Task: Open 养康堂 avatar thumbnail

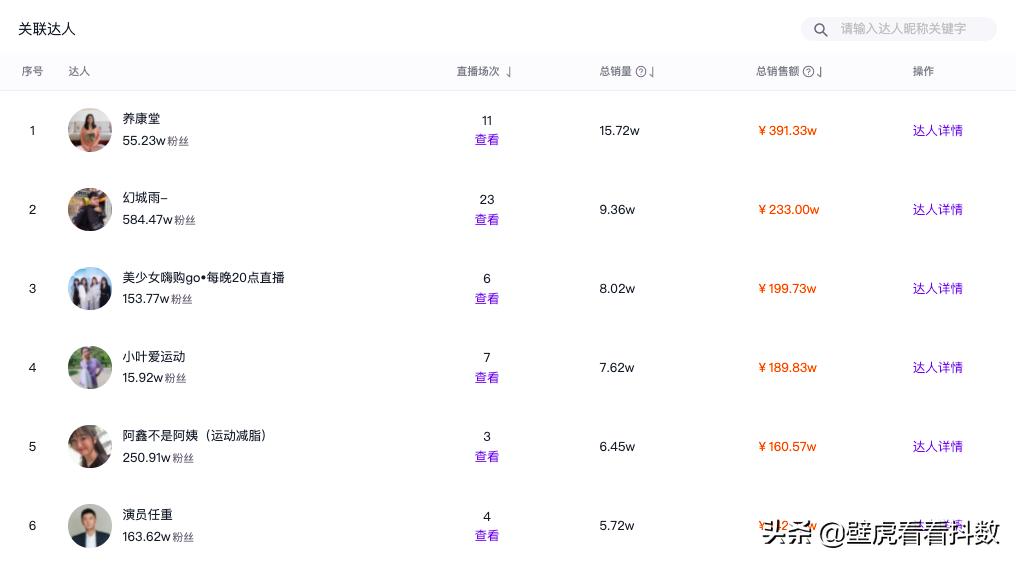Action: [x=90, y=130]
